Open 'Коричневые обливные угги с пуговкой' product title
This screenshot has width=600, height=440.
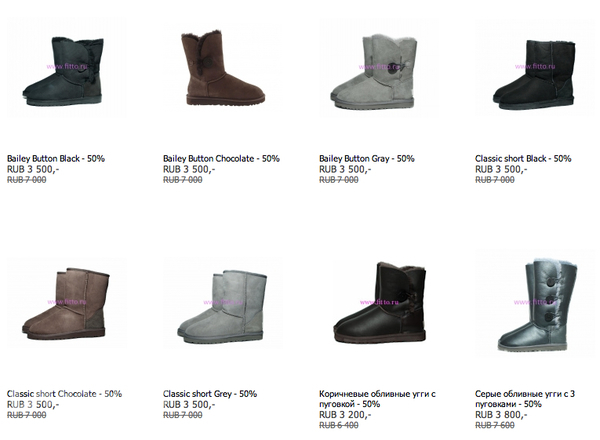pos(377,399)
